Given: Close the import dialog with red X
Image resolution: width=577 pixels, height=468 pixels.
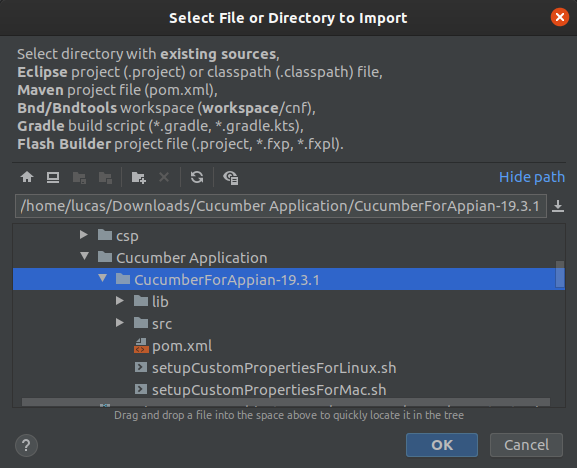Looking at the screenshot, I should (560, 17).
